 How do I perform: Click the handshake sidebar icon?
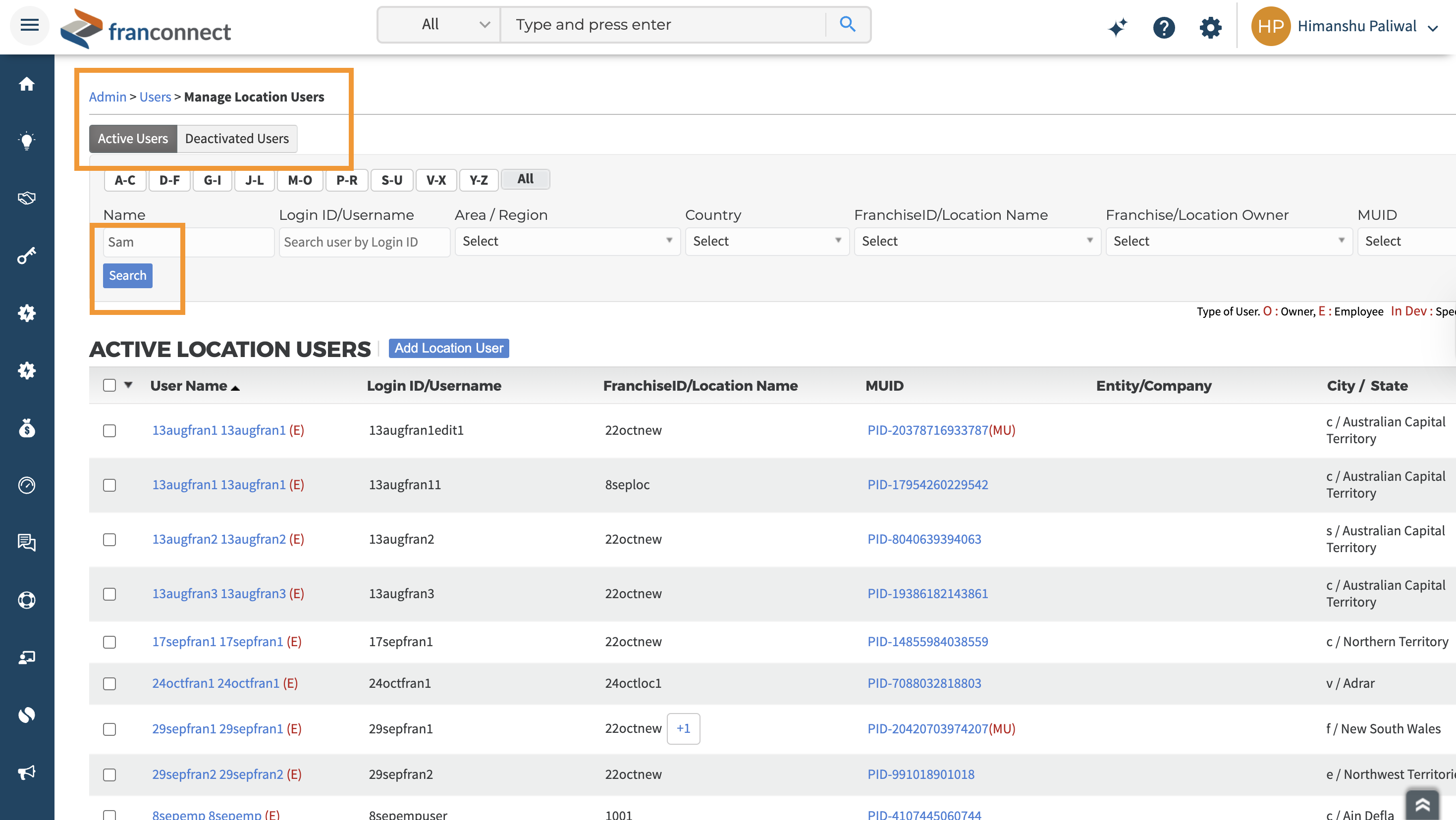27,198
